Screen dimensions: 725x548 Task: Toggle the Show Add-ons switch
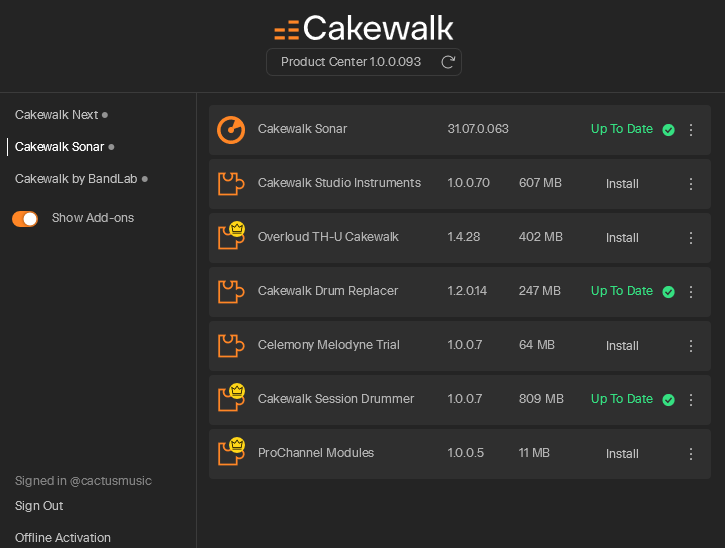25,219
